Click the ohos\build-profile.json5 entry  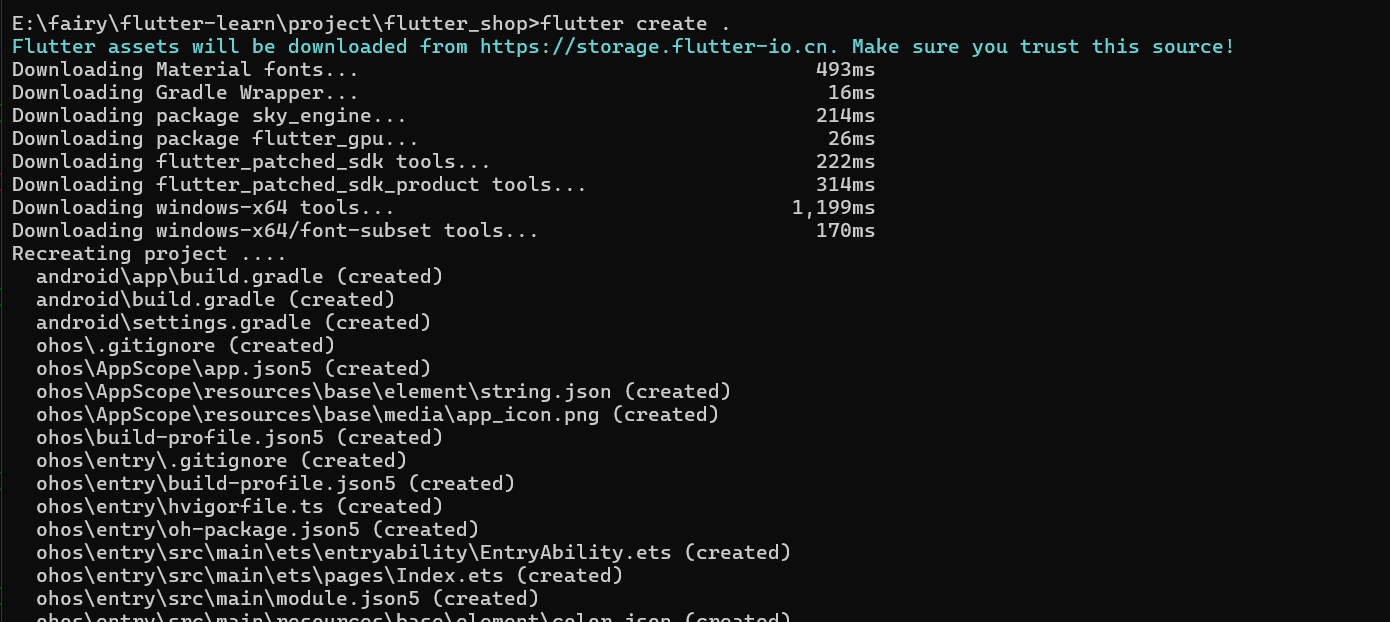[x=239, y=437]
